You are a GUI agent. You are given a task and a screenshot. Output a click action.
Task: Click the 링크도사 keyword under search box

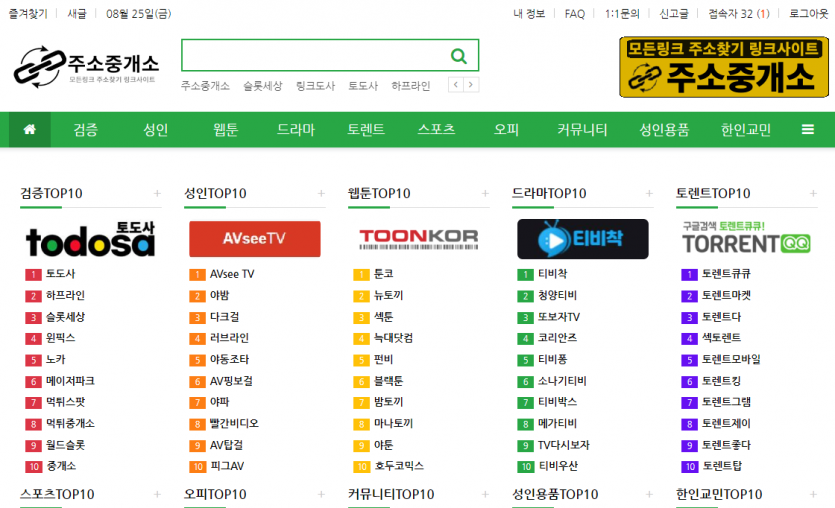coord(315,86)
